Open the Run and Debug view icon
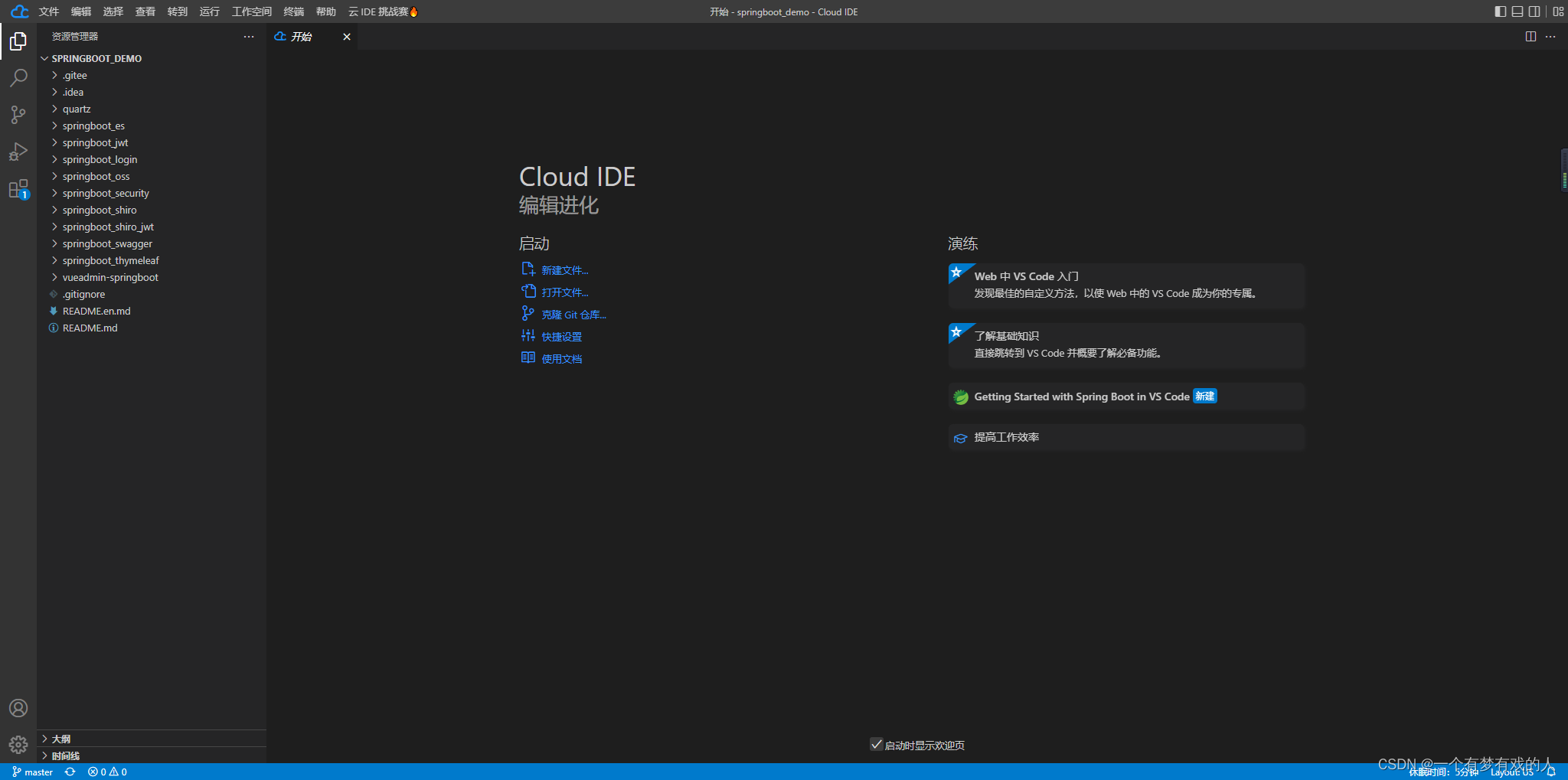The width and height of the screenshot is (1568, 780). [18, 152]
